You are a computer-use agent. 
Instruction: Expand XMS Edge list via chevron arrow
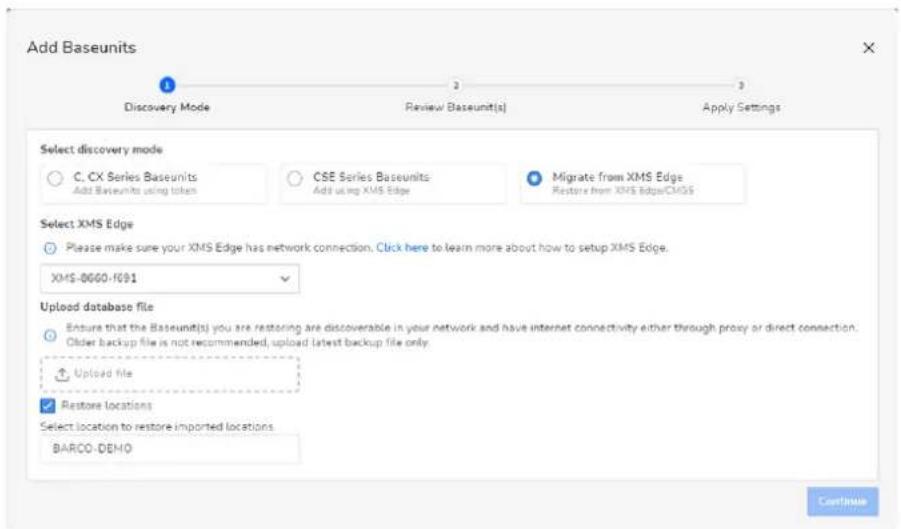click(284, 279)
